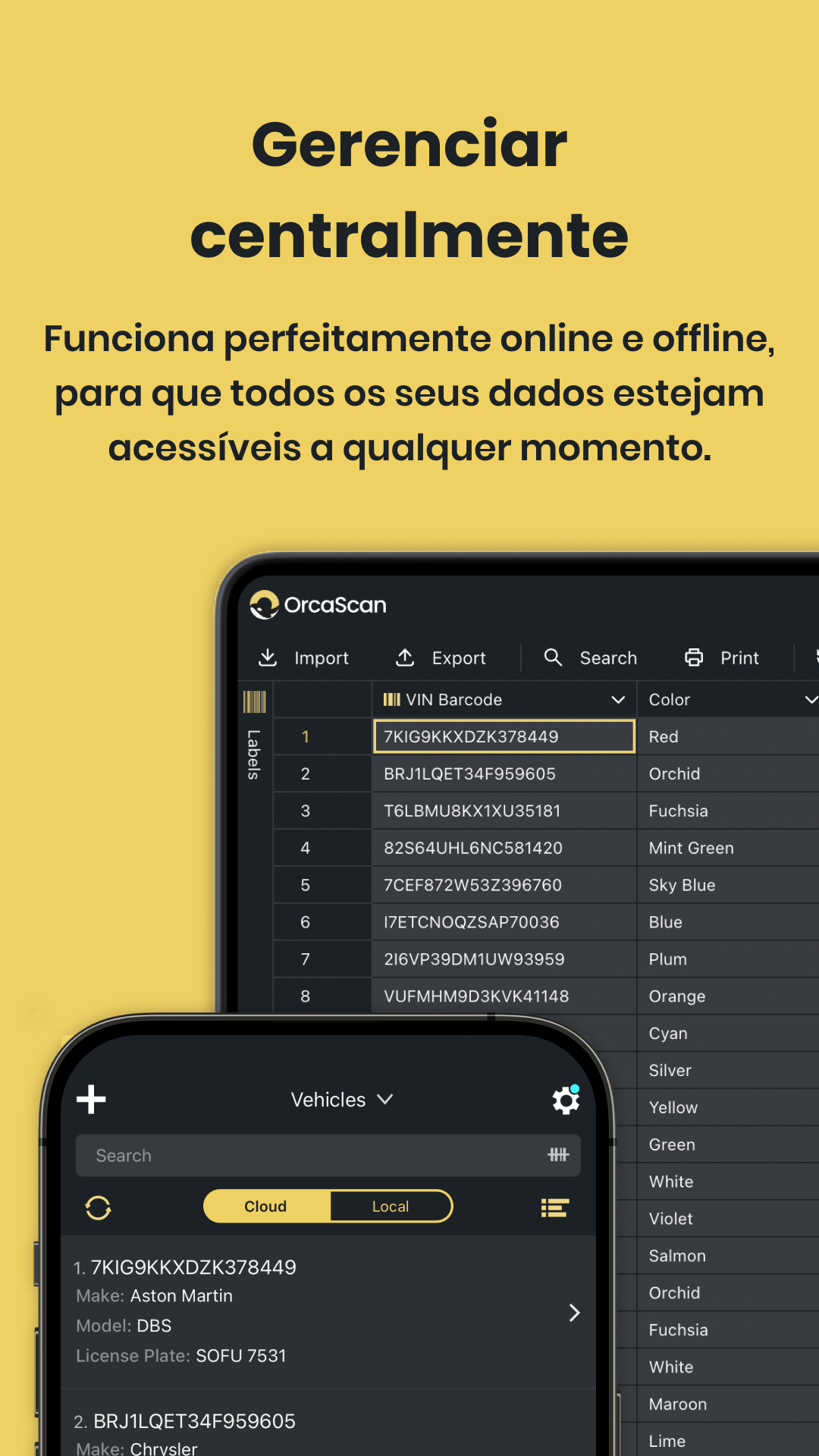The image size is (819, 1456).
Task: Click the Print toolbar label
Action: point(739,658)
